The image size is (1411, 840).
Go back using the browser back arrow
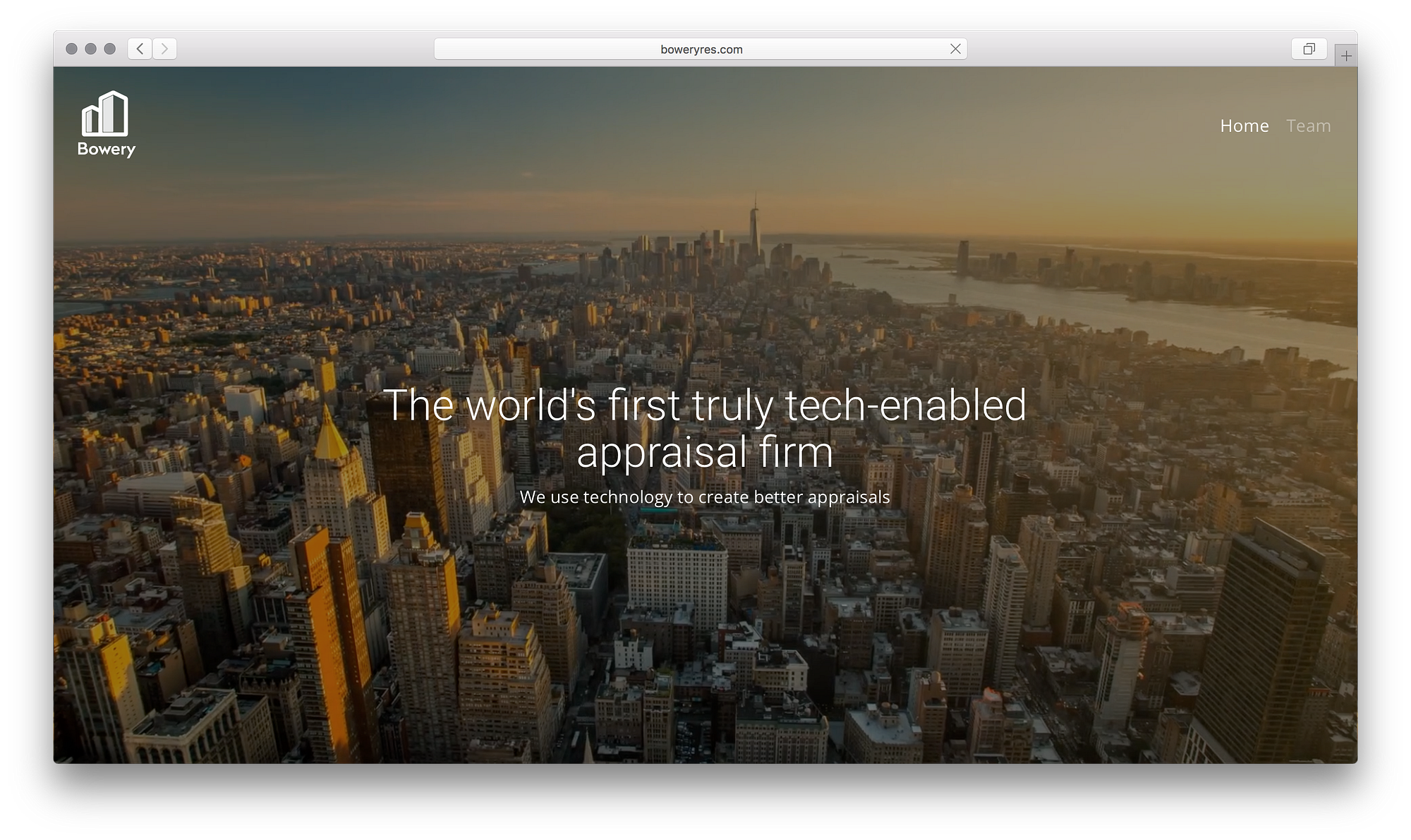click(140, 49)
